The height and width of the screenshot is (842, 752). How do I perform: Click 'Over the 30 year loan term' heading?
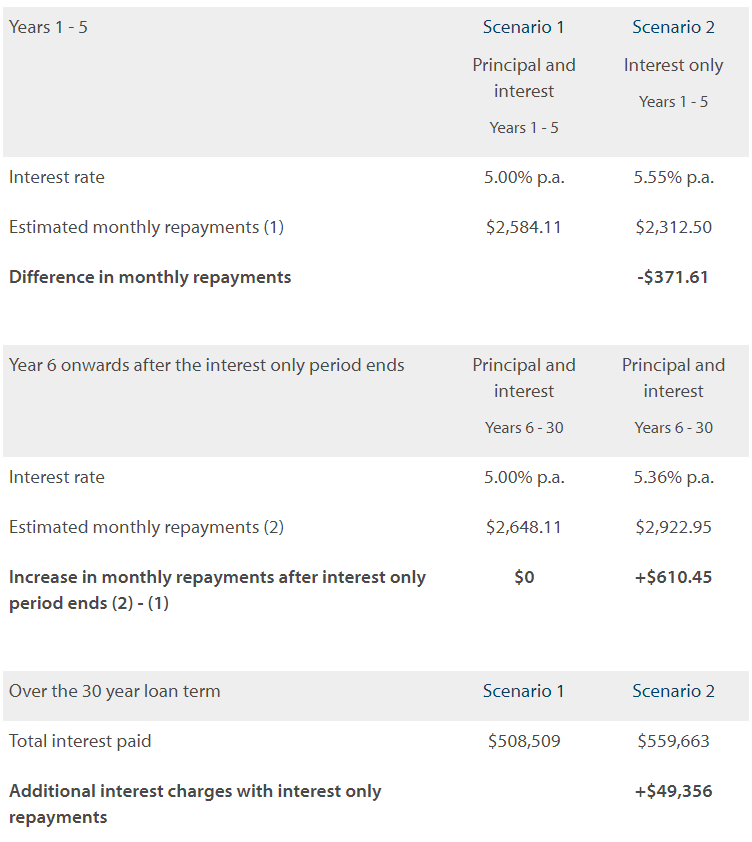114,691
